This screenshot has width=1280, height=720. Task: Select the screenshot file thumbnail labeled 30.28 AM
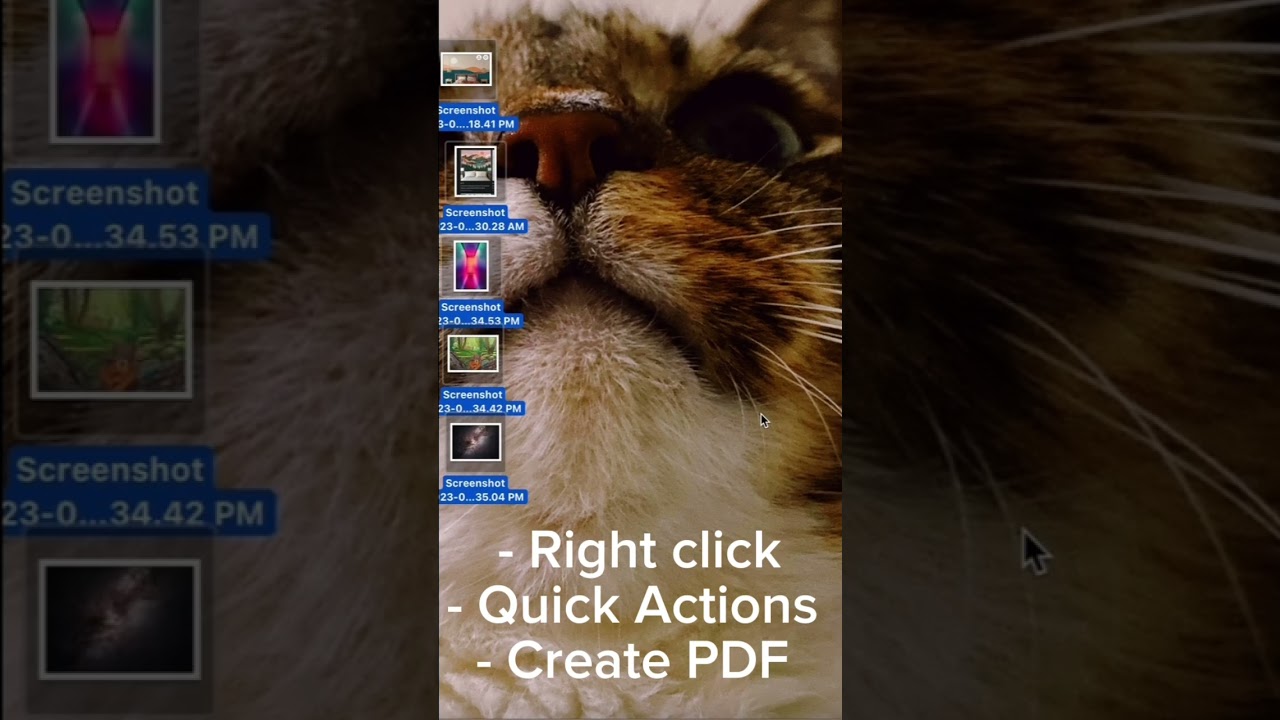(x=475, y=172)
